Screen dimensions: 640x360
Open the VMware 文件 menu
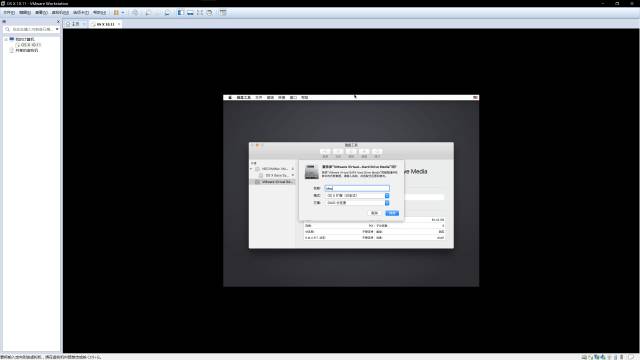pos(9,13)
